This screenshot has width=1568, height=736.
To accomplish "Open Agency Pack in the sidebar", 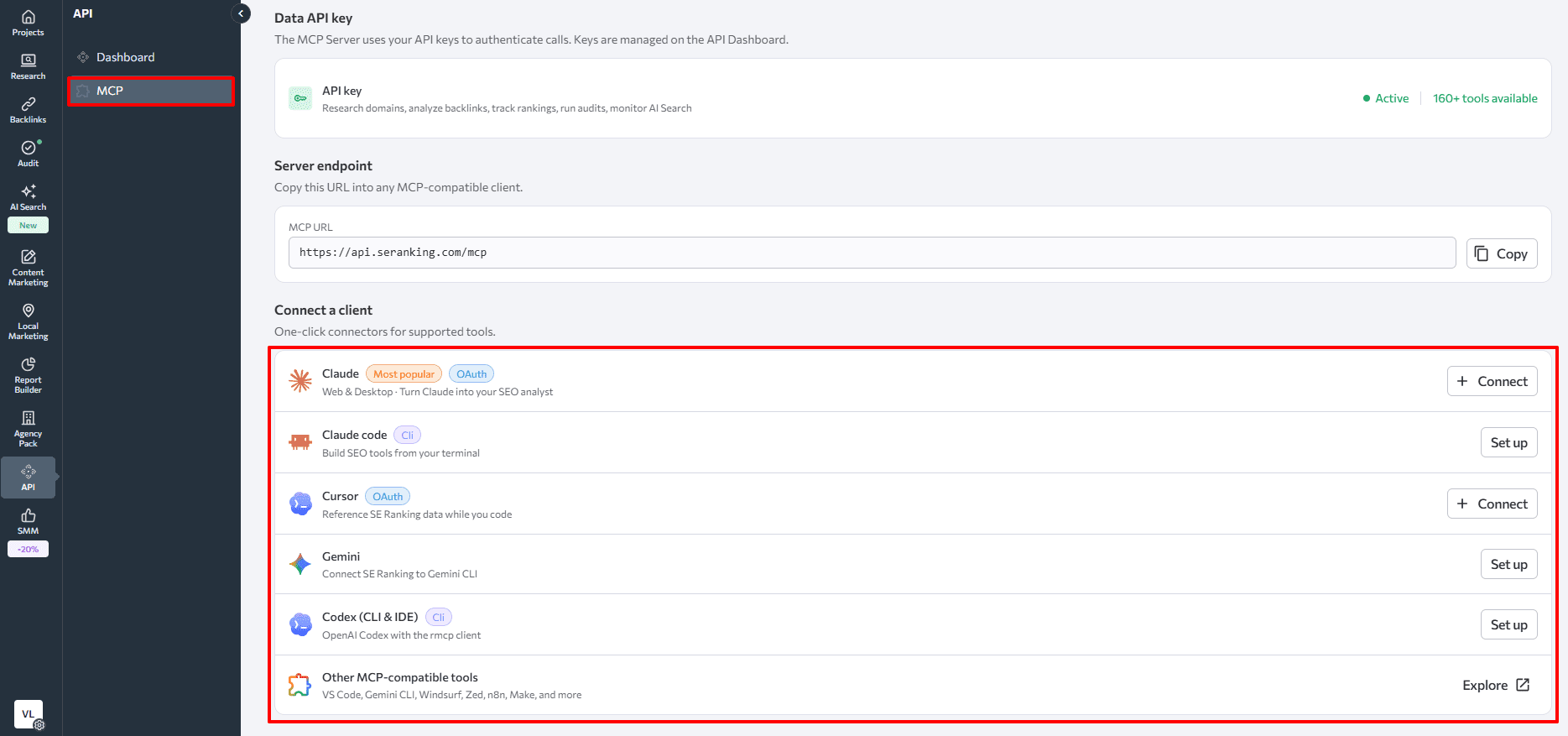I will (x=28, y=429).
